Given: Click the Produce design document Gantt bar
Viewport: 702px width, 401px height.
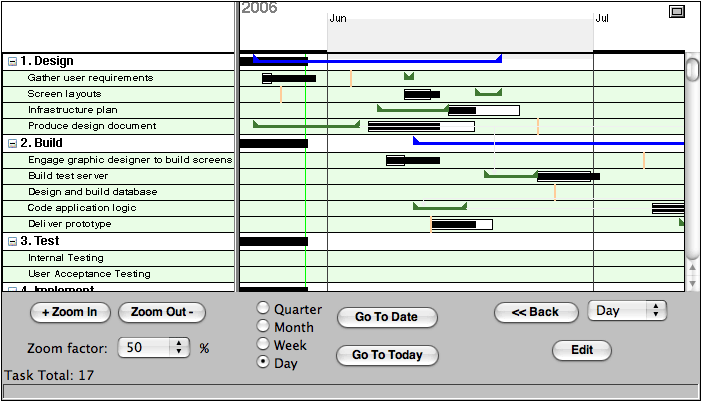Looking at the screenshot, I should [421, 127].
